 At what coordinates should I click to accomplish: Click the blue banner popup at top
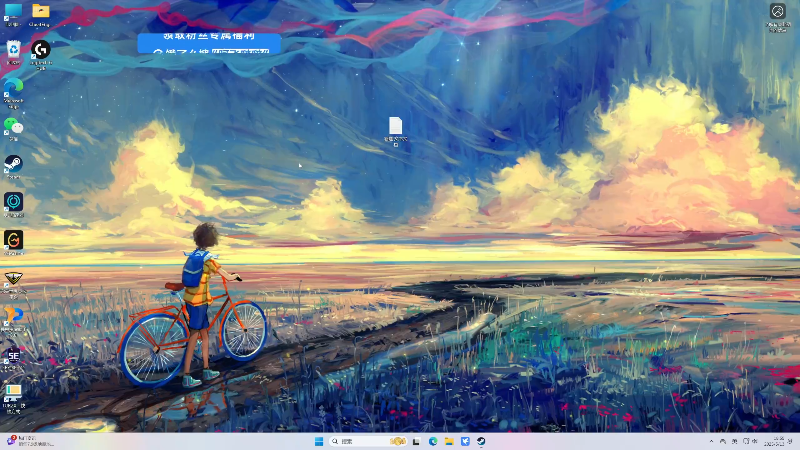coord(209,43)
